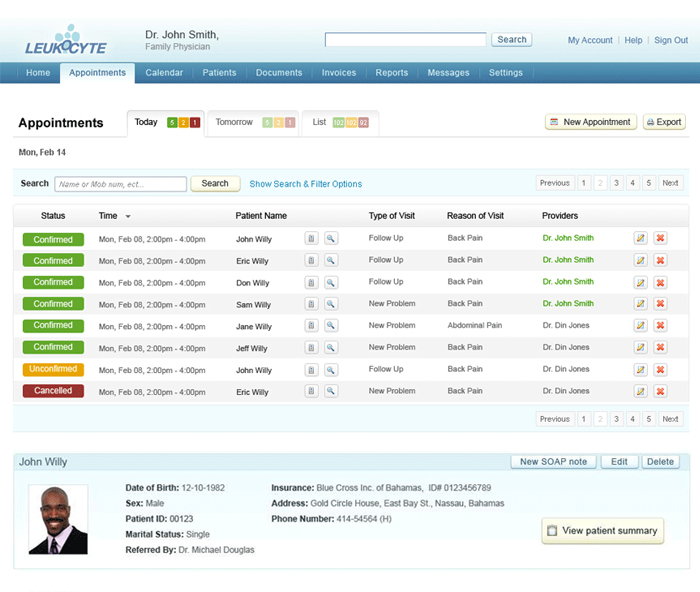The image size is (700, 592).
Task: Open the Messages section
Action: coord(448,73)
